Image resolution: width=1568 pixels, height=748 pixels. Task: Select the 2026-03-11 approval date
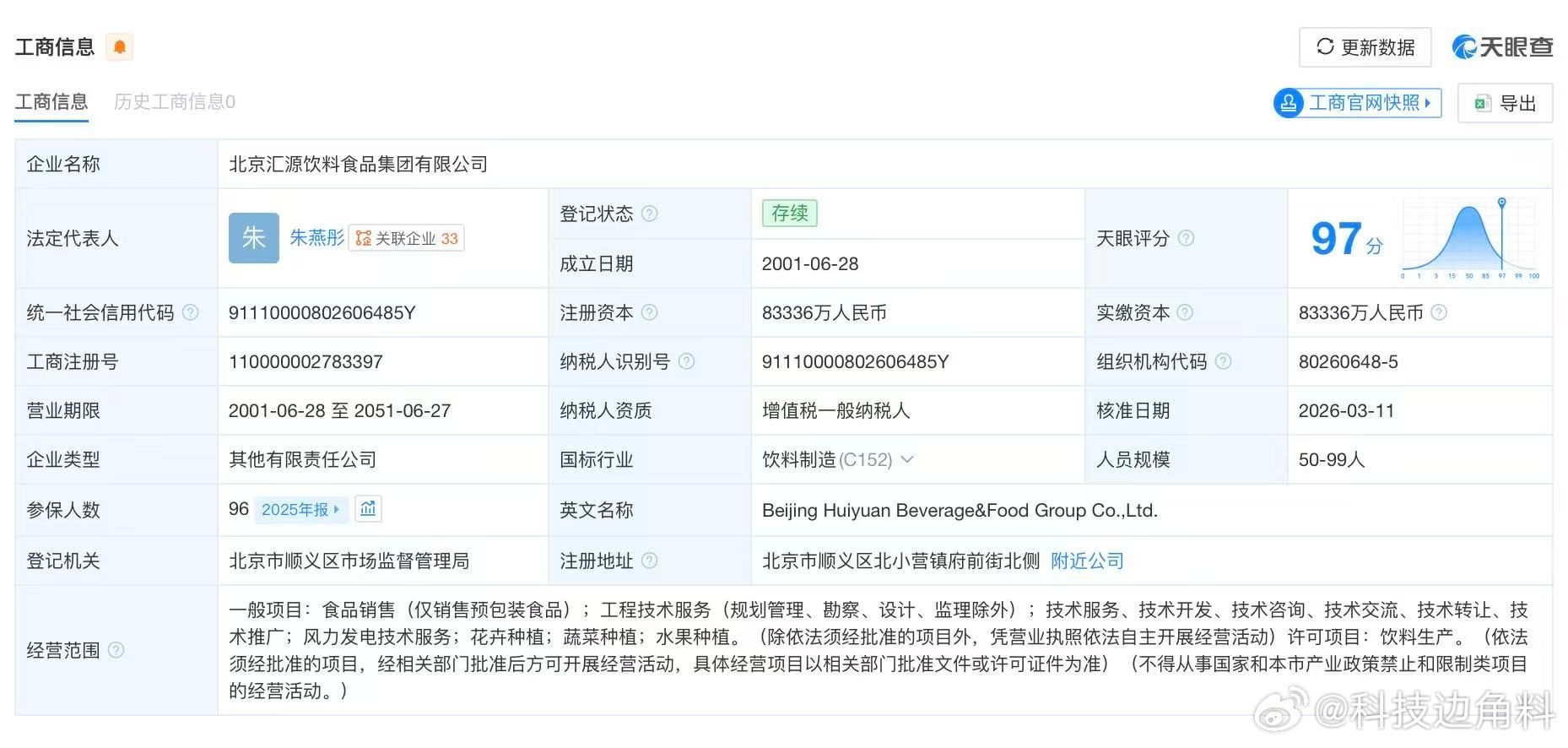point(1347,411)
